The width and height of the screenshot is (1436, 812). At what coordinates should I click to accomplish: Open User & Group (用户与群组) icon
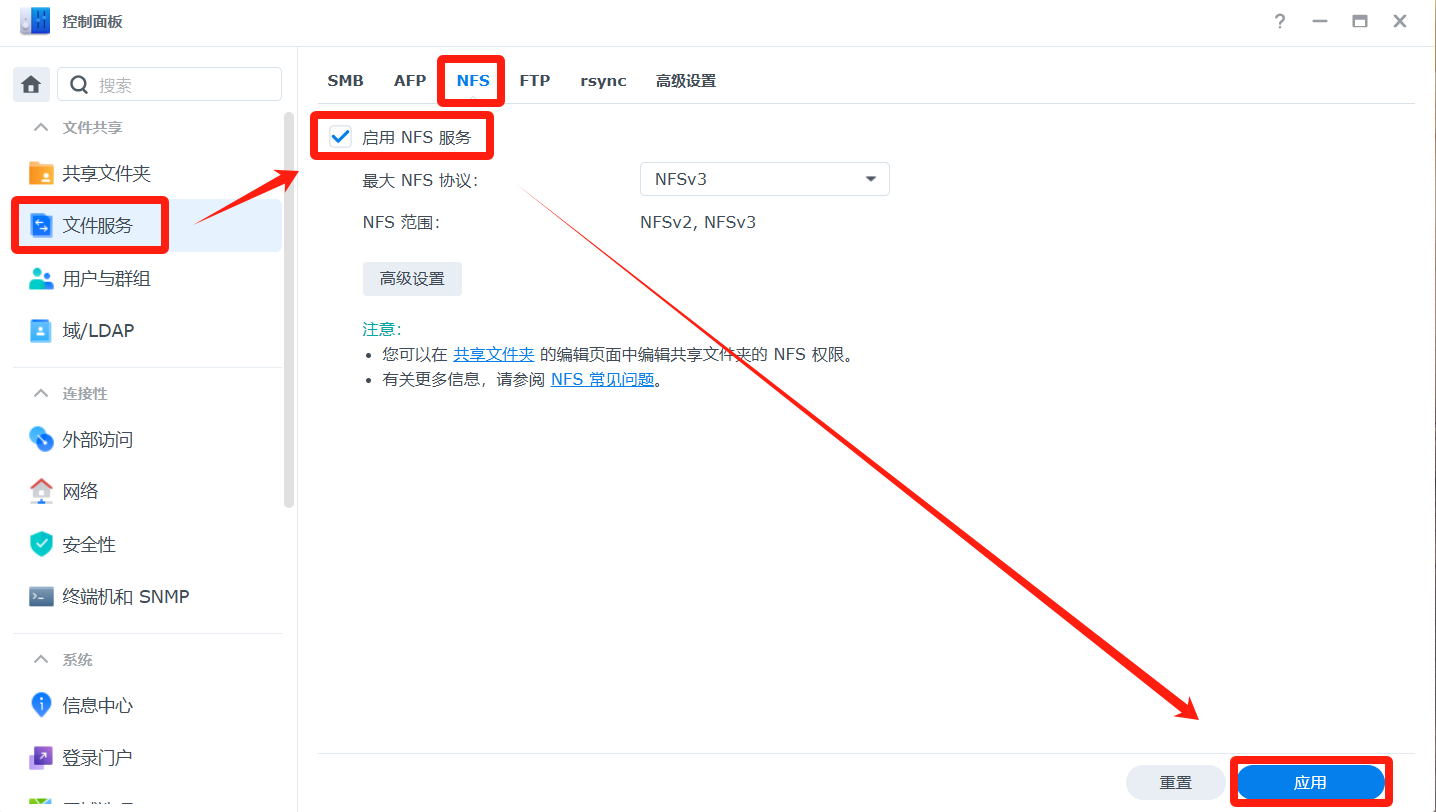[41, 279]
